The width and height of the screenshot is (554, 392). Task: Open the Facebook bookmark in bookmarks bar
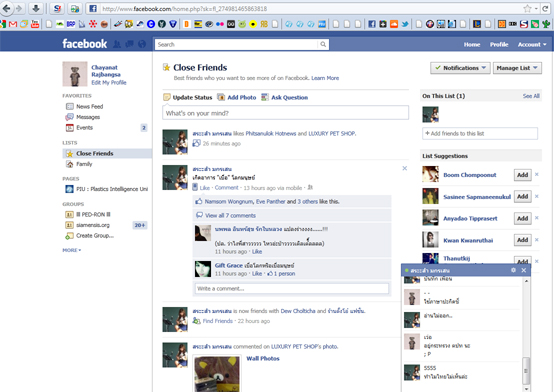click(x=372, y=24)
